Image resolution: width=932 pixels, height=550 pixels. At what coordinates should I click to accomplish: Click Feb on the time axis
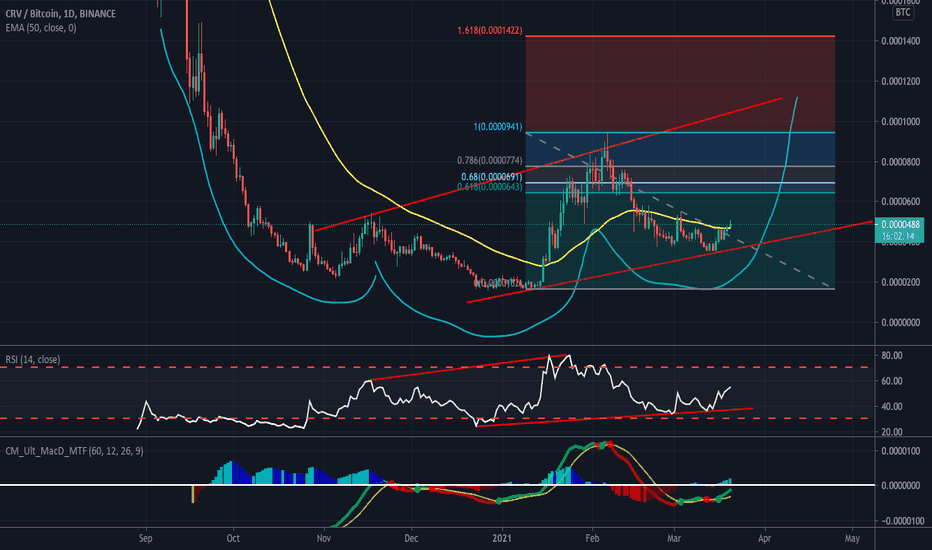tap(592, 538)
